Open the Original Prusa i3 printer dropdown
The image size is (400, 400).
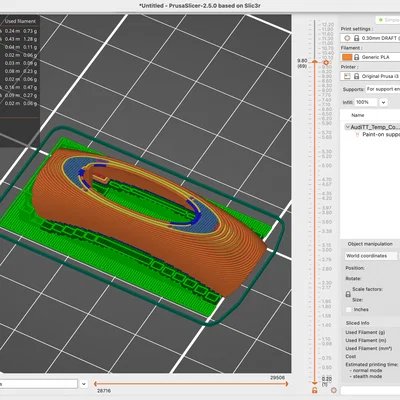pos(370,76)
